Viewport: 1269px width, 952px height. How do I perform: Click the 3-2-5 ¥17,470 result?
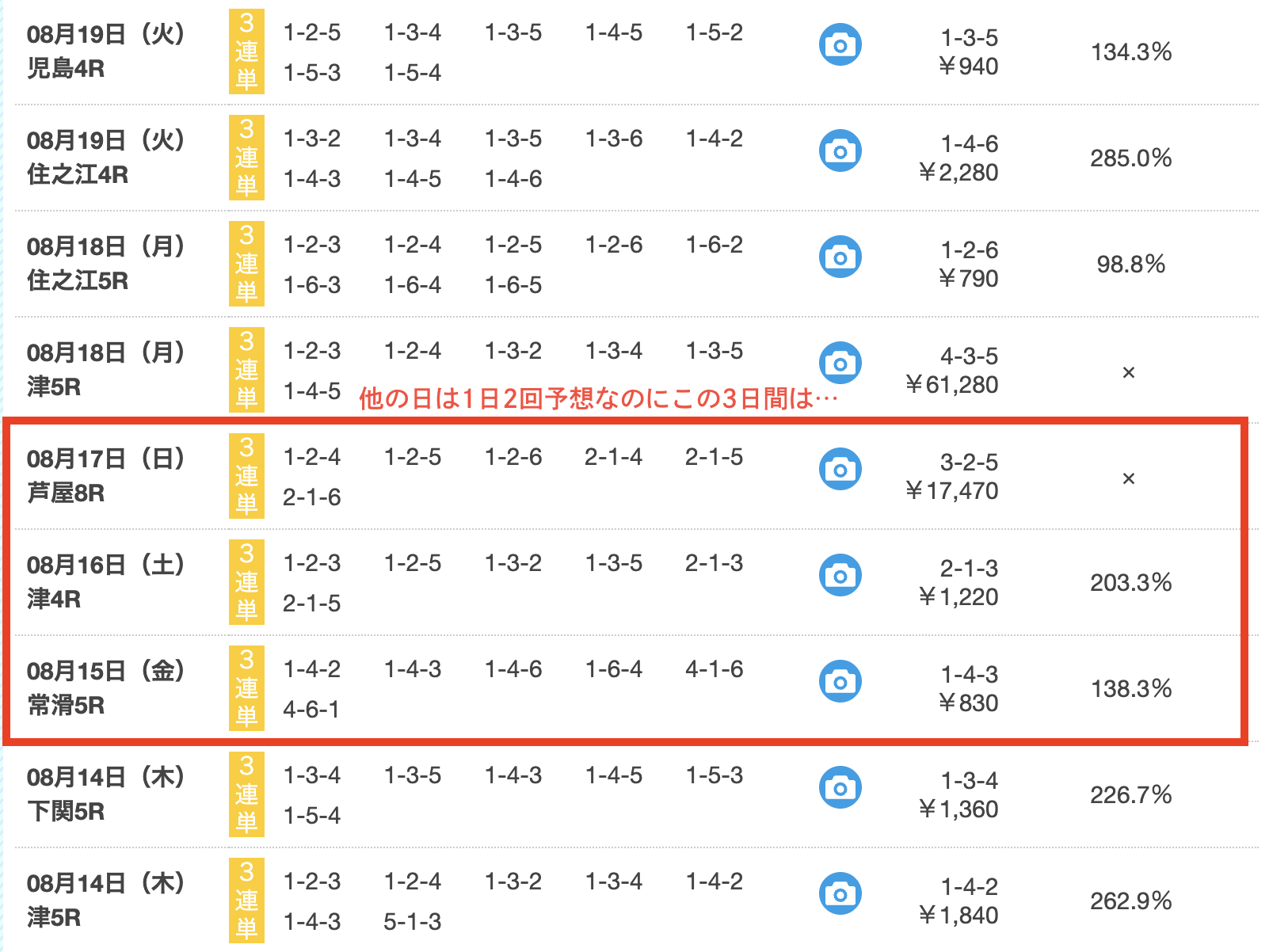953,478
